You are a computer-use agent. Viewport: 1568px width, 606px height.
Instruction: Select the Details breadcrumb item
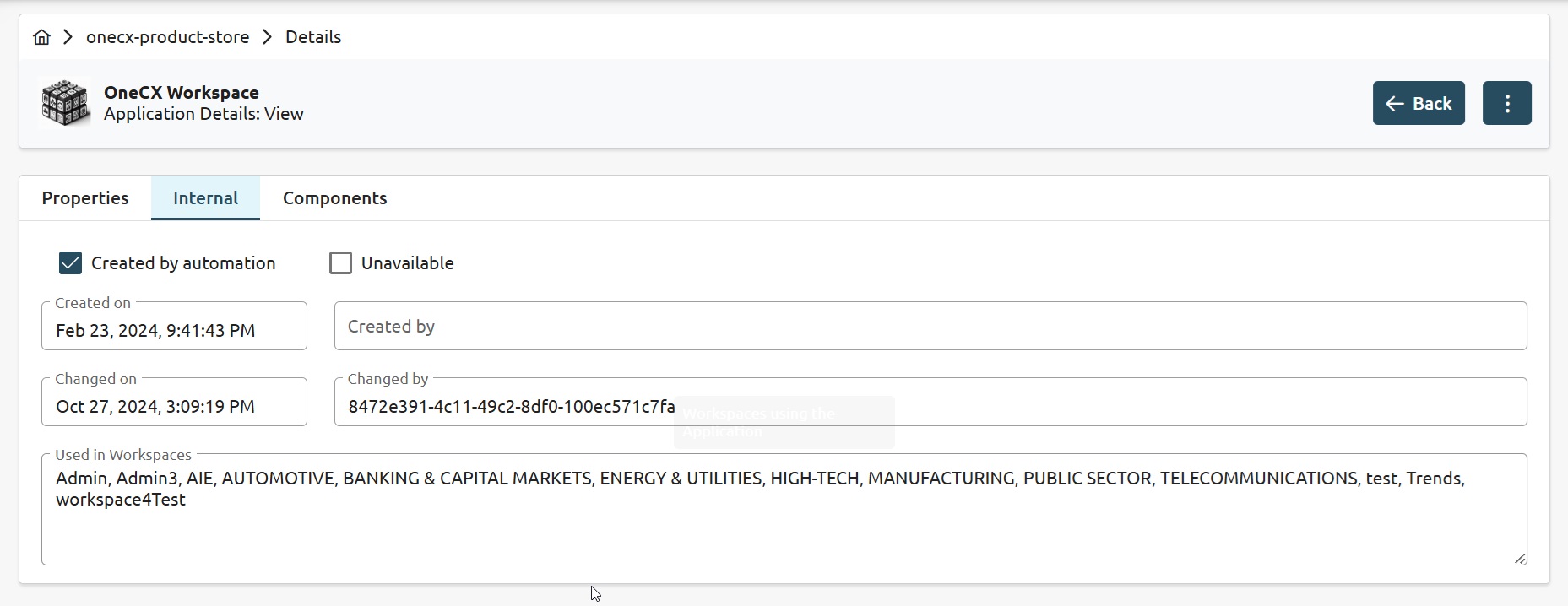coord(313,37)
